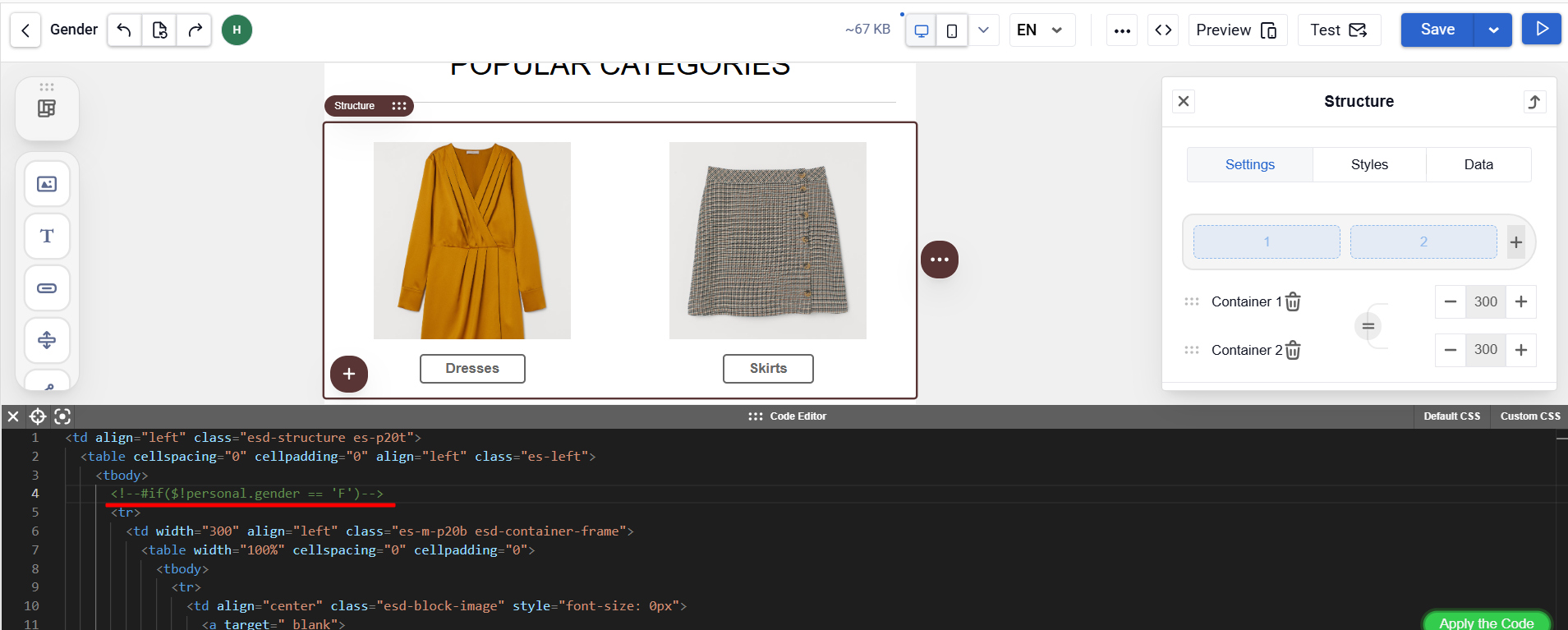Screen dimensions: 1568x630
Task: Select the Text block tool
Action: click(x=47, y=237)
